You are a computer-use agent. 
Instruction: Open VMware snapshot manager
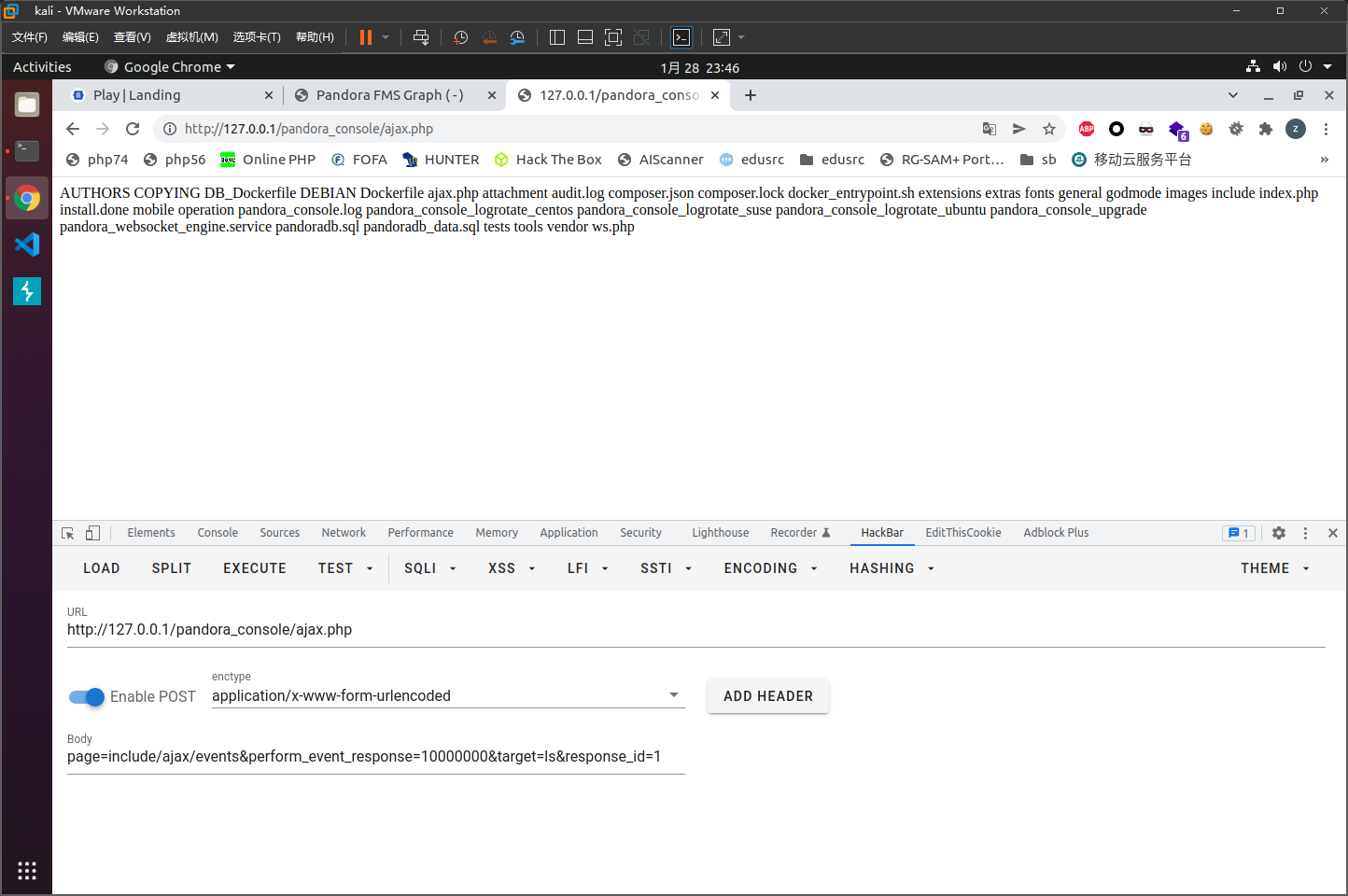point(517,37)
